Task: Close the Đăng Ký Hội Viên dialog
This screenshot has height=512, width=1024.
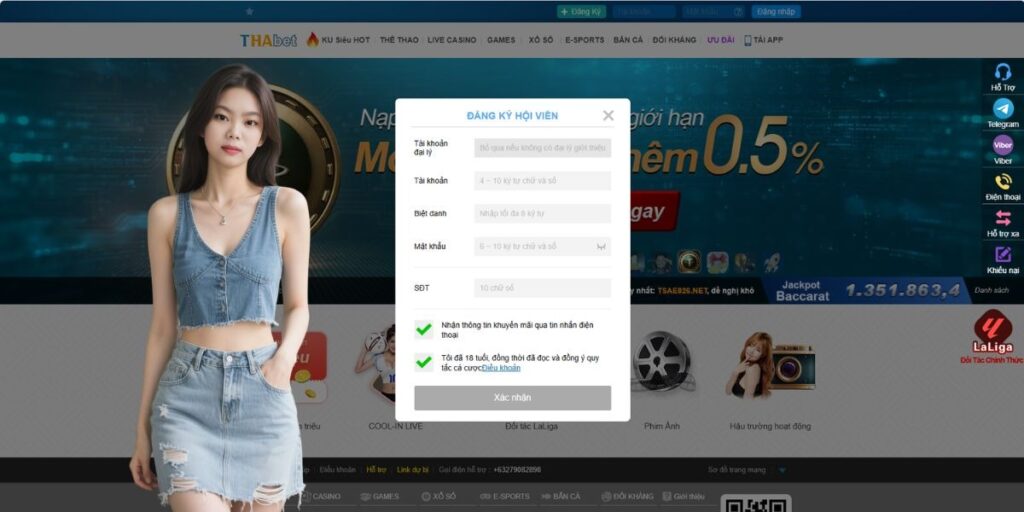Action: coord(608,115)
